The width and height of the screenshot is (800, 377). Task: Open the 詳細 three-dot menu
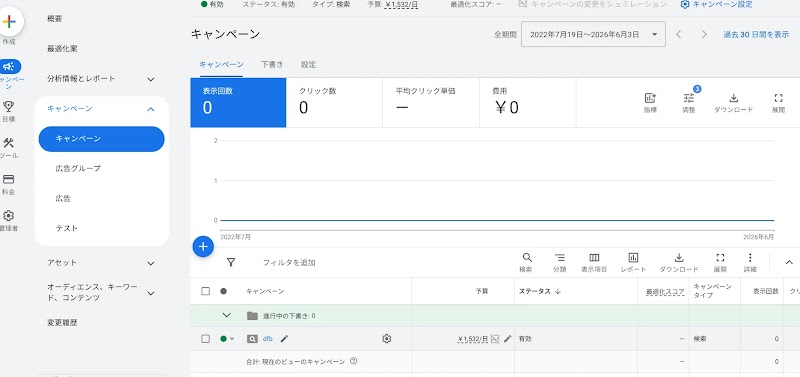click(750, 258)
